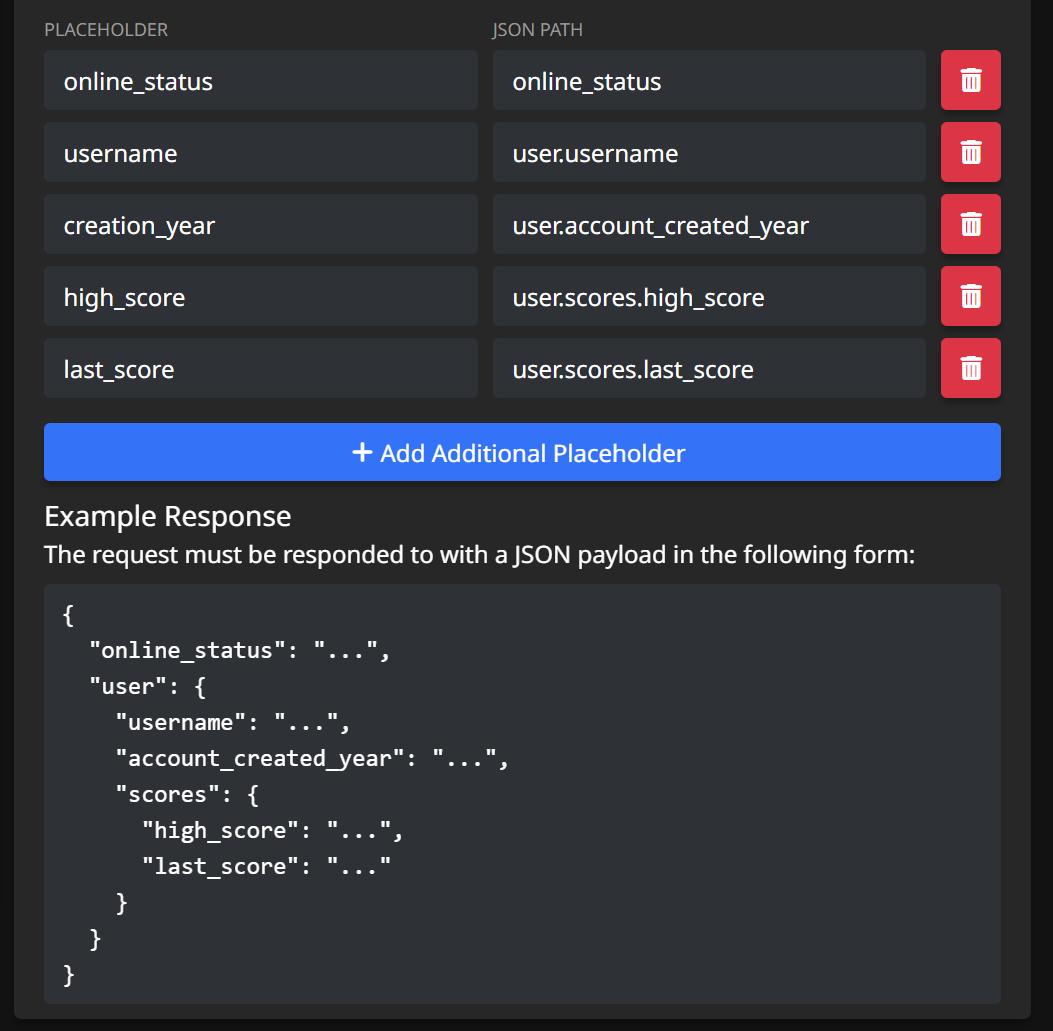Delete the online_status placeholder row
This screenshot has width=1053, height=1031.
[x=970, y=80]
